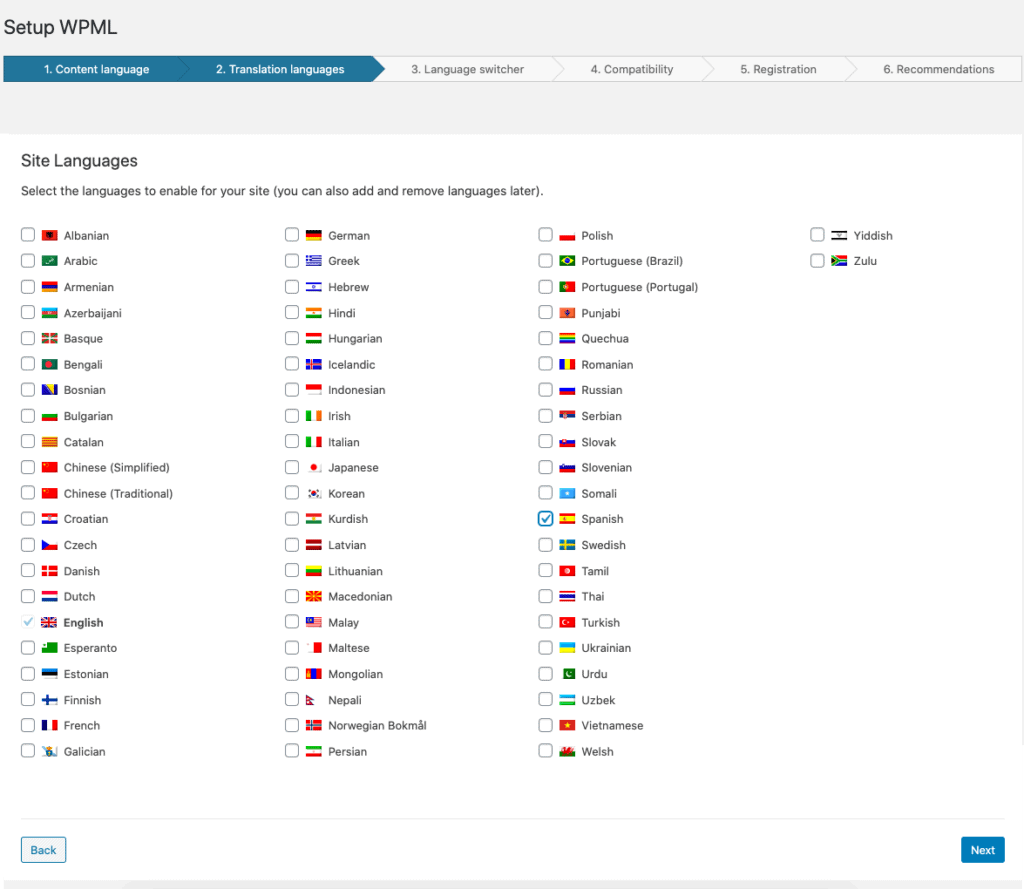This screenshot has height=889, width=1024.
Task: Enable the Russian language checkbox
Action: point(545,390)
